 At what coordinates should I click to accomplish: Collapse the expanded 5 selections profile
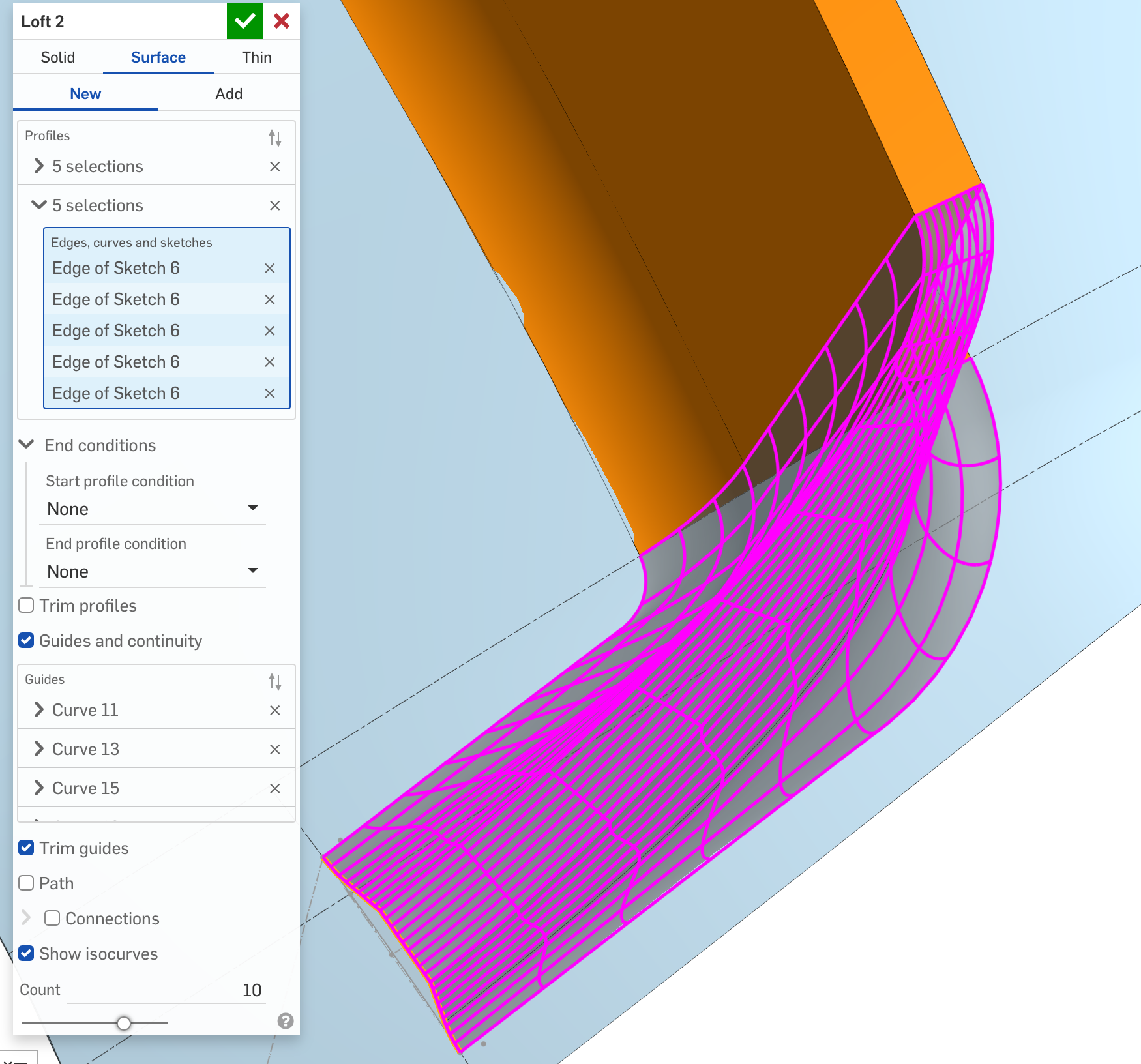[x=39, y=205]
